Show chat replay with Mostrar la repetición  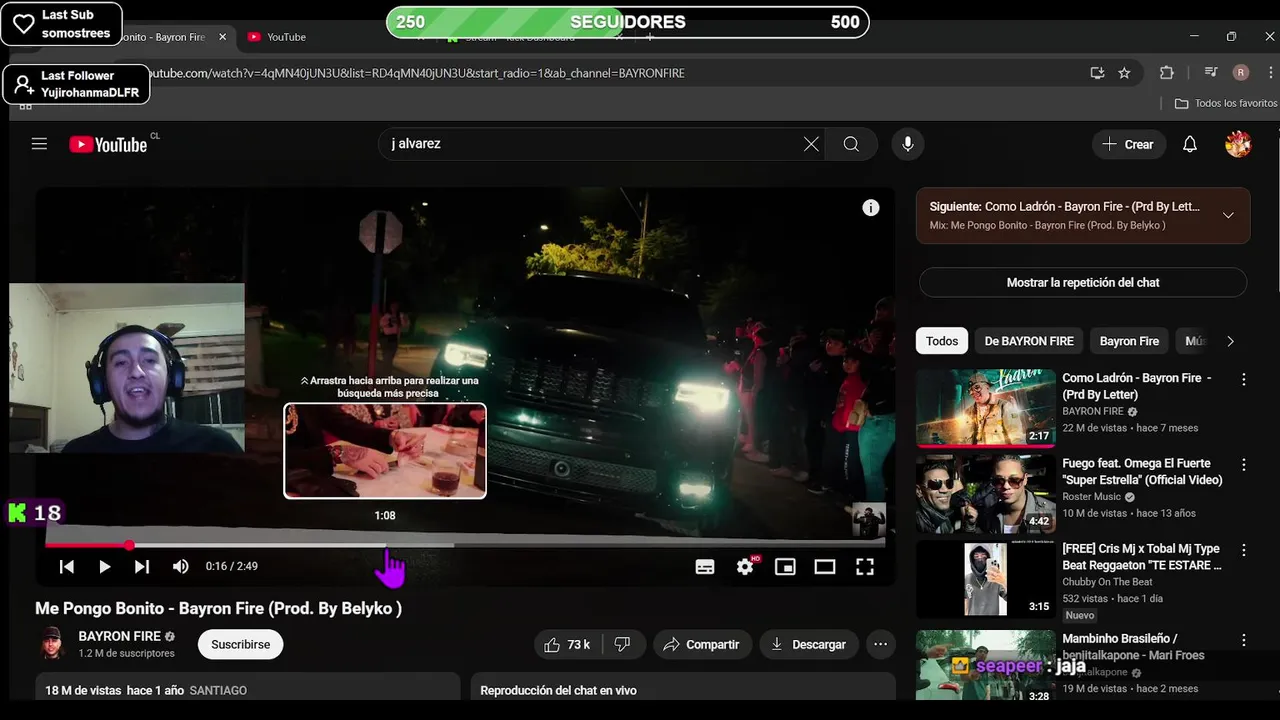[1083, 283]
